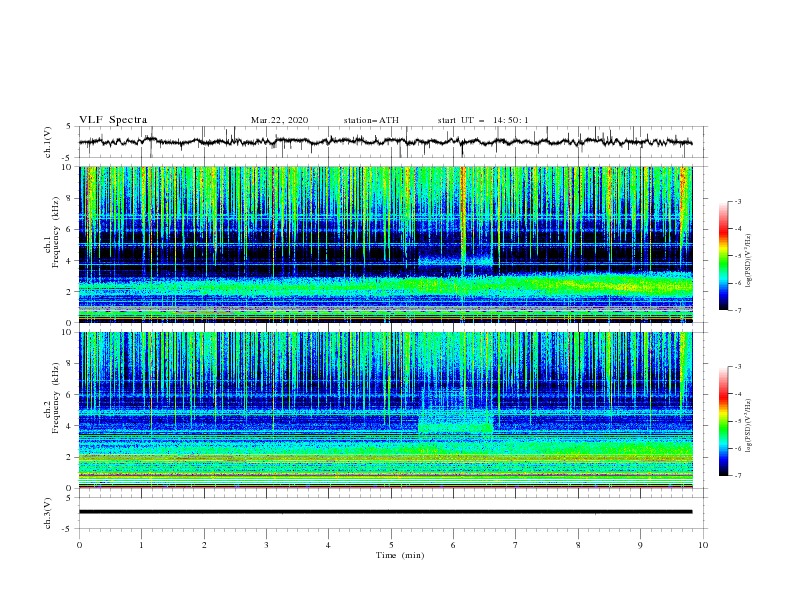Click time axis tick label "2"

(204, 545)
